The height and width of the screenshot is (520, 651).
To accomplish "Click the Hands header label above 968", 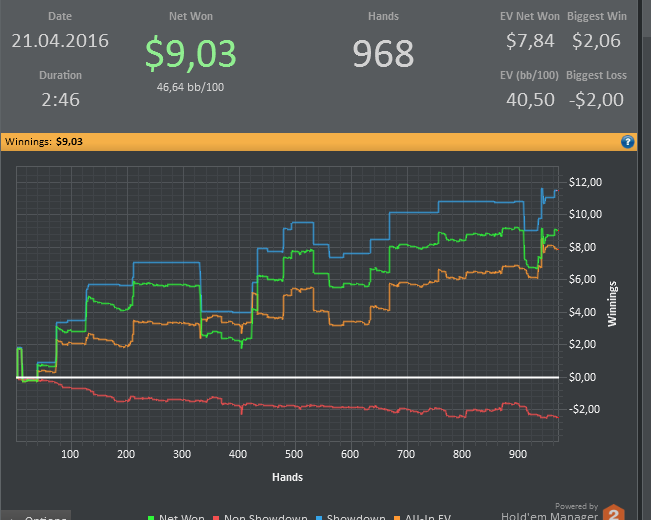I will pos(383,16).
